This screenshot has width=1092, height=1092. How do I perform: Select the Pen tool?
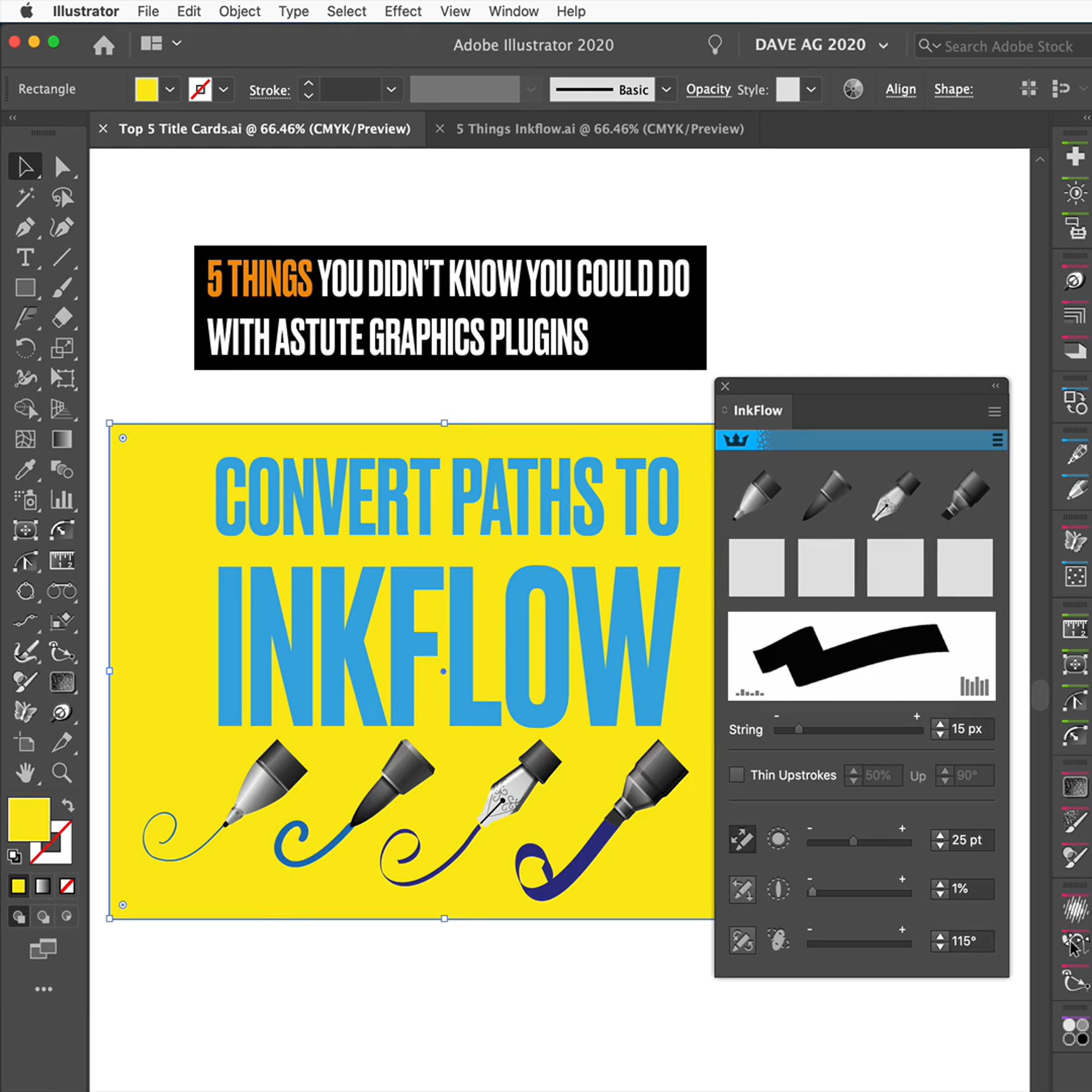25,227
